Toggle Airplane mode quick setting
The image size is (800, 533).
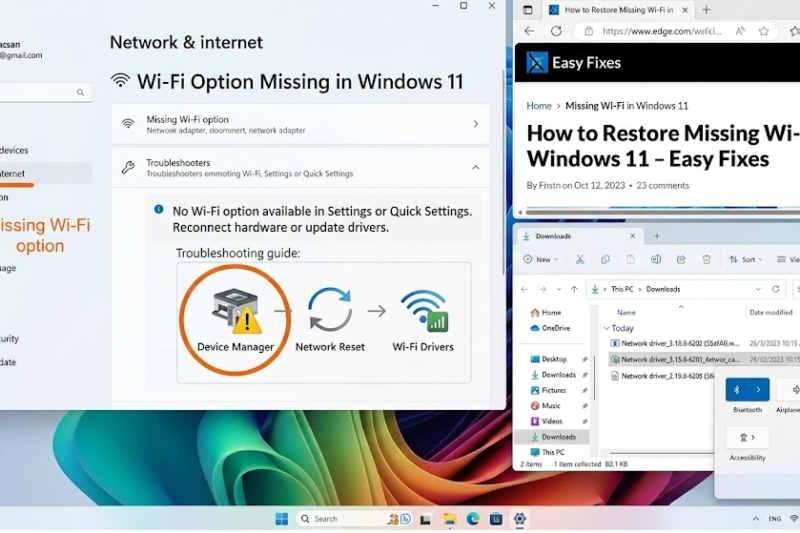(x=792, y=389)
